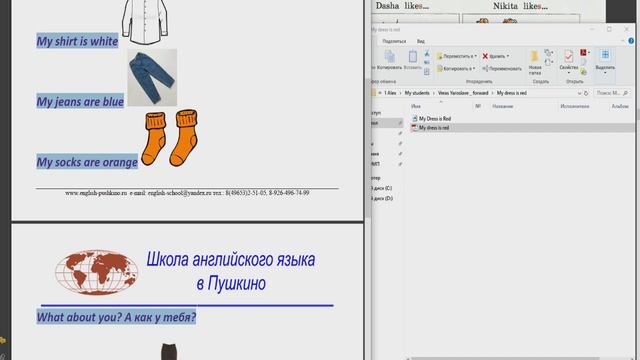Click the Cut scissors icon

click(427, 53)
